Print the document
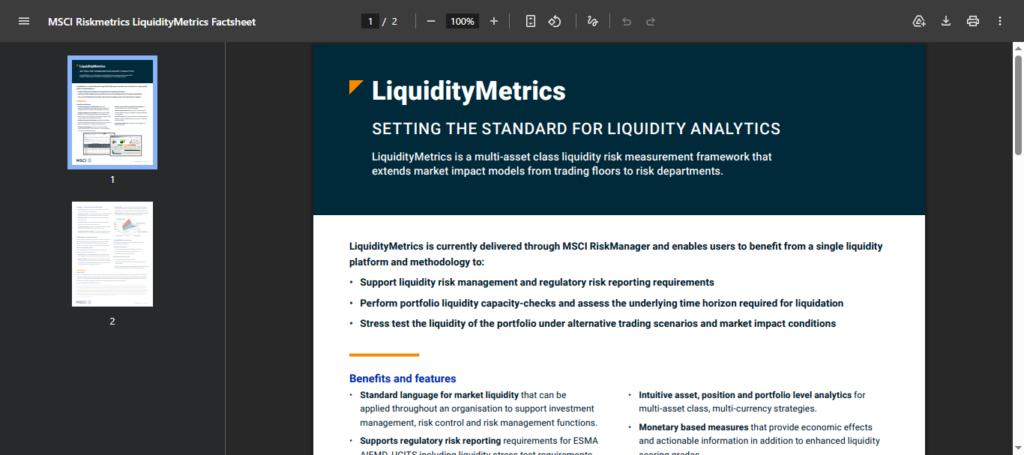 coord(973,21)
